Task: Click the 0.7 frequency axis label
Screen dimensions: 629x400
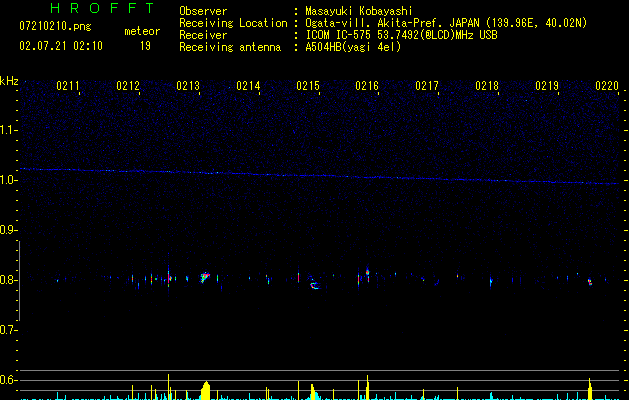Action: [x=8, y=330]
